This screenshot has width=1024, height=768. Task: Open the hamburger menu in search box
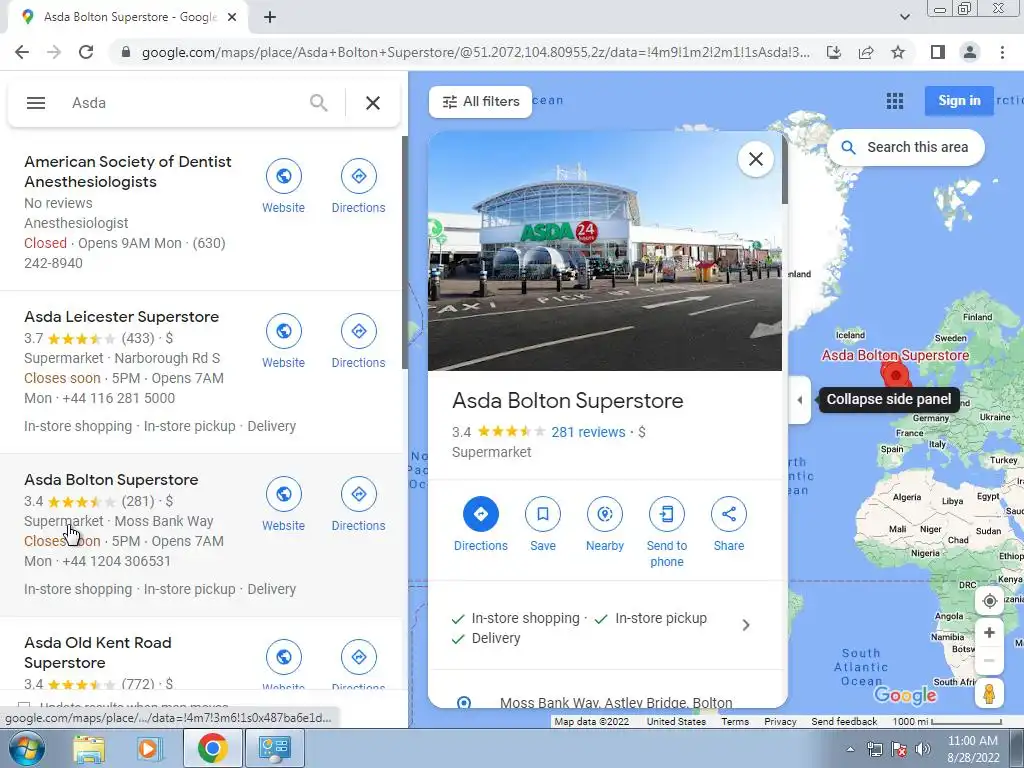(x=36, y=103)
